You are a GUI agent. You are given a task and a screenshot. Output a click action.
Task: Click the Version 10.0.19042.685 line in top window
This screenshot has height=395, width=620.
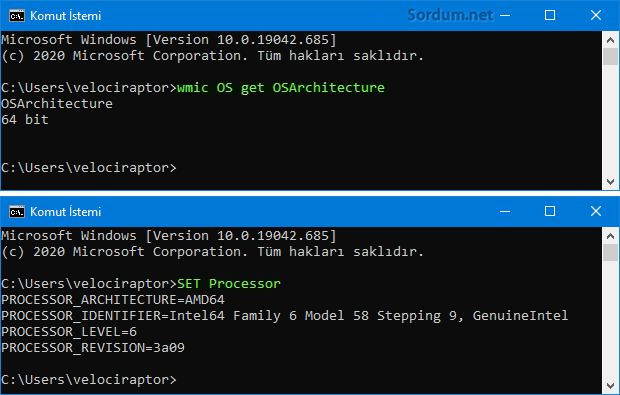click(x=169, y=40)
